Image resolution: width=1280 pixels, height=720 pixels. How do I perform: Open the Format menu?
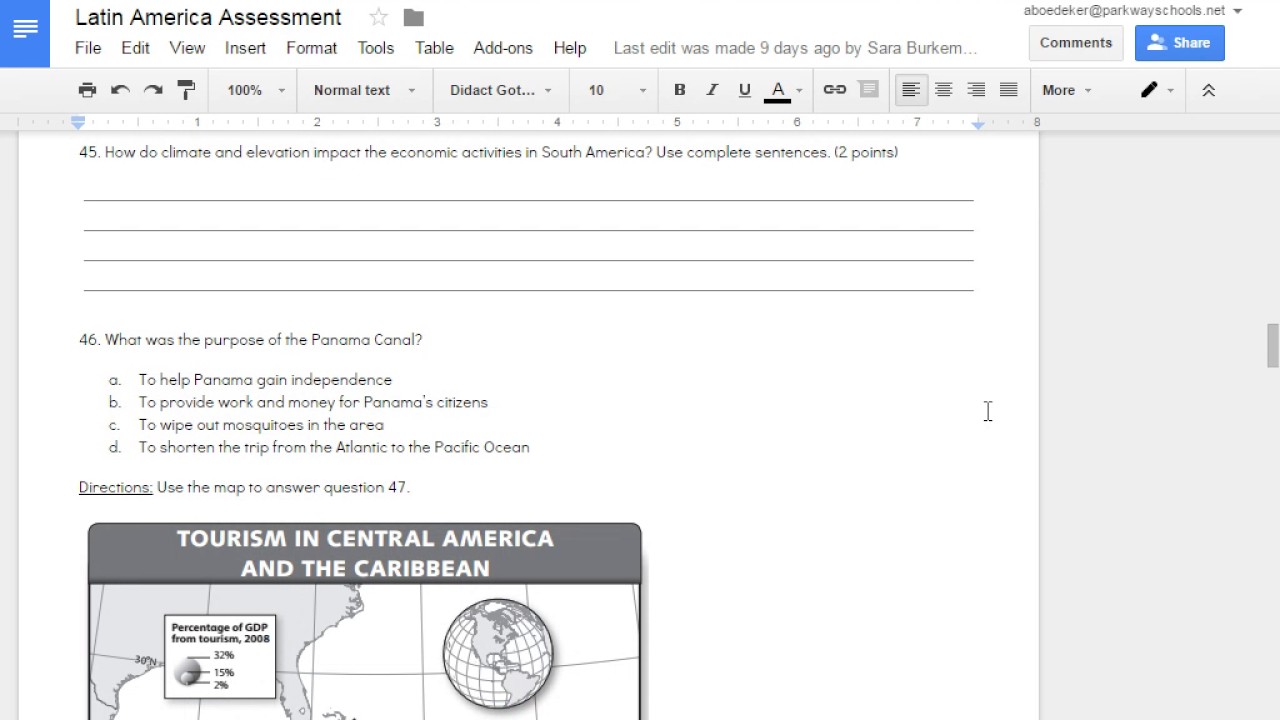pyautogui.click(x=312, y=48)
